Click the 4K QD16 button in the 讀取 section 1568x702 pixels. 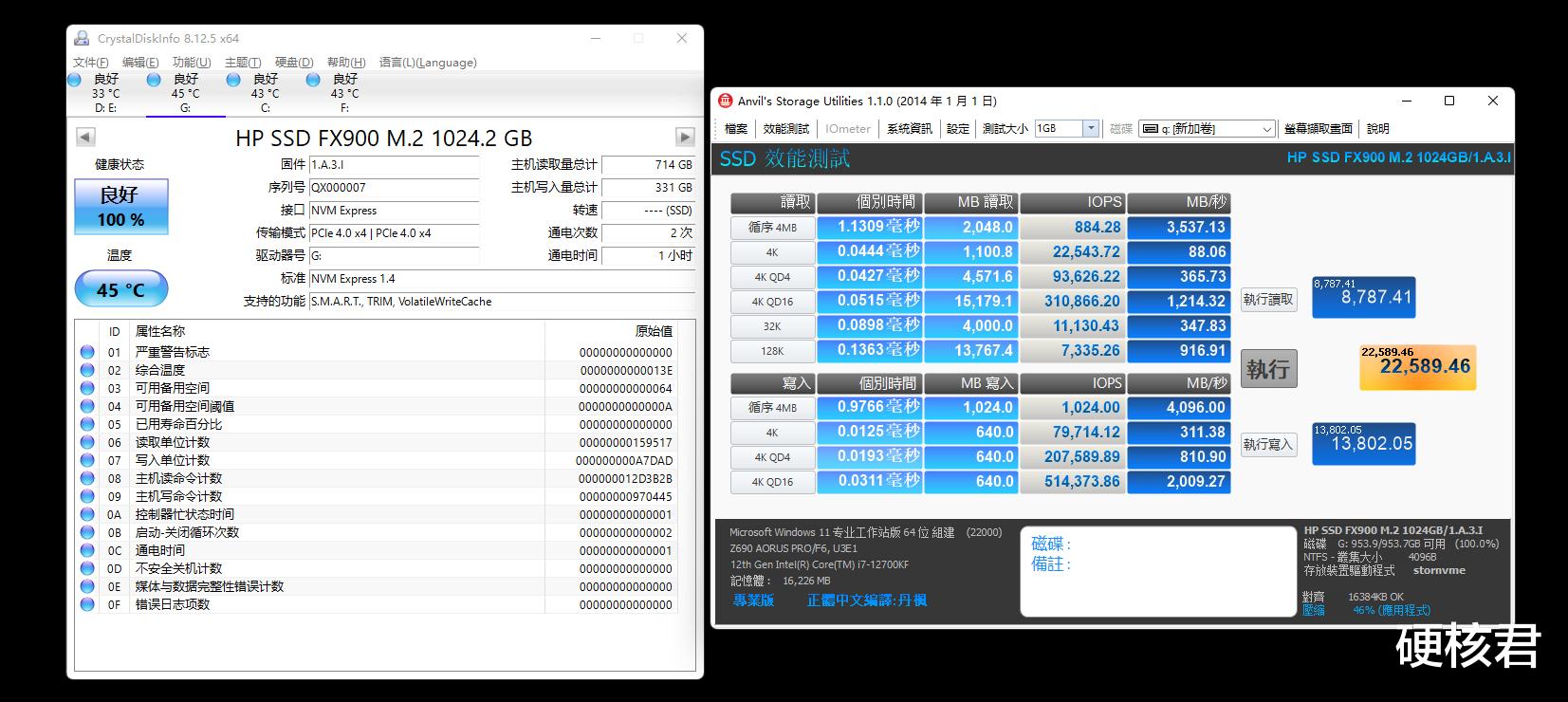click(x=772, y=302)
